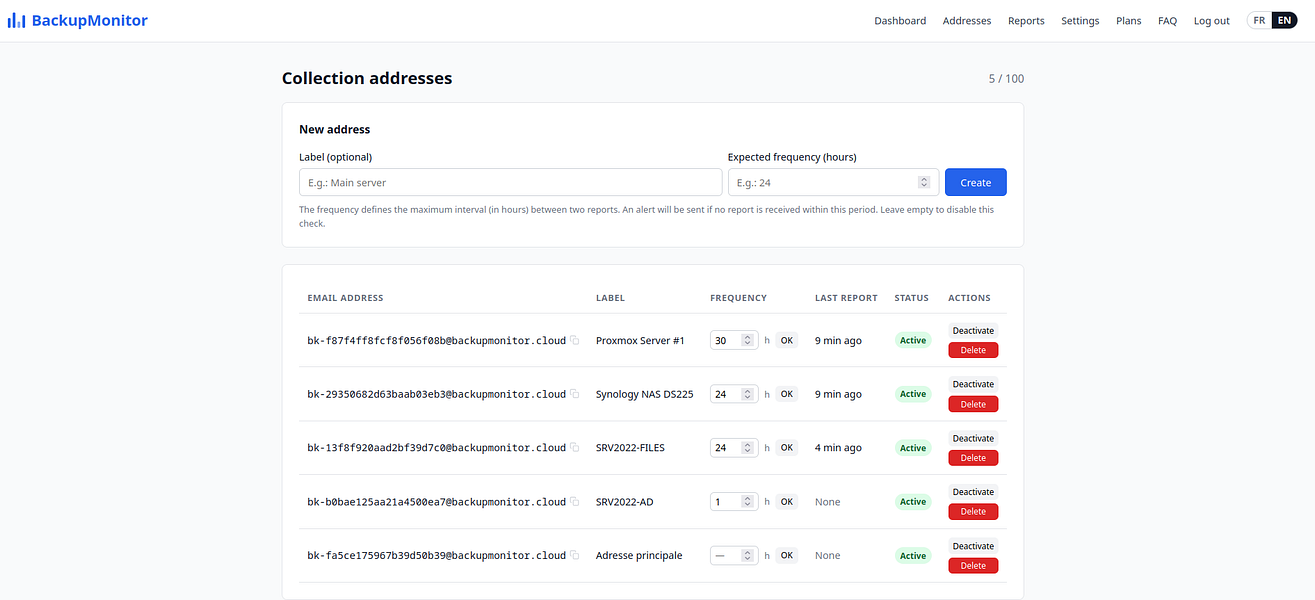This screenshot has width=1315, height=600.
Task: Copy the bk-b0bae125aa21a4500ea7 address icon
Action: [x=575, y=502]
